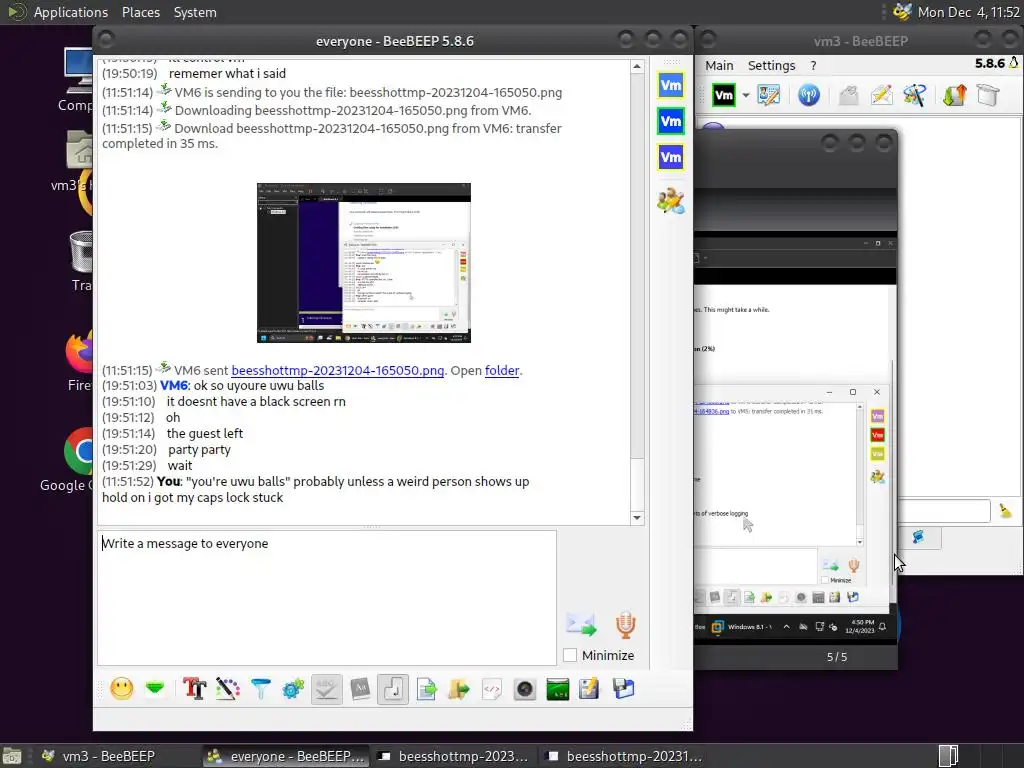Open the Places menu
1024x768 pixels.
tap(140, 12)
